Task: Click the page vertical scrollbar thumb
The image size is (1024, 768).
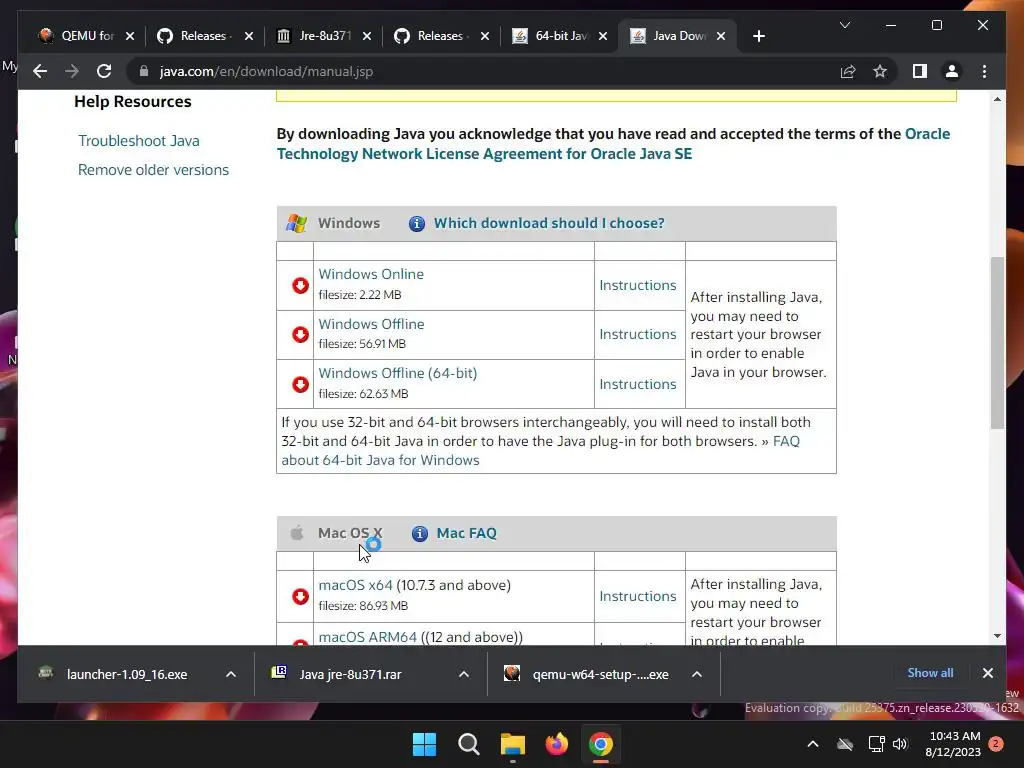Action: 997,343
